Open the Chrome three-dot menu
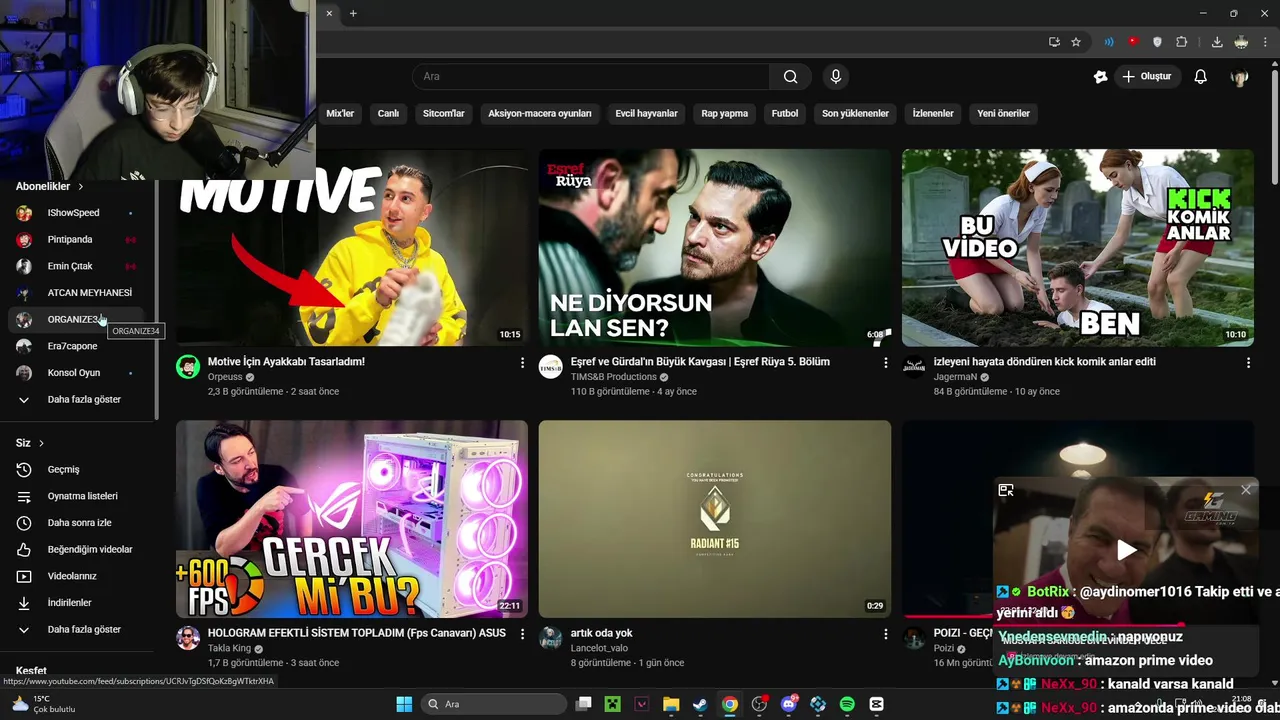The image size is (1280, 720). point(1265,42)
